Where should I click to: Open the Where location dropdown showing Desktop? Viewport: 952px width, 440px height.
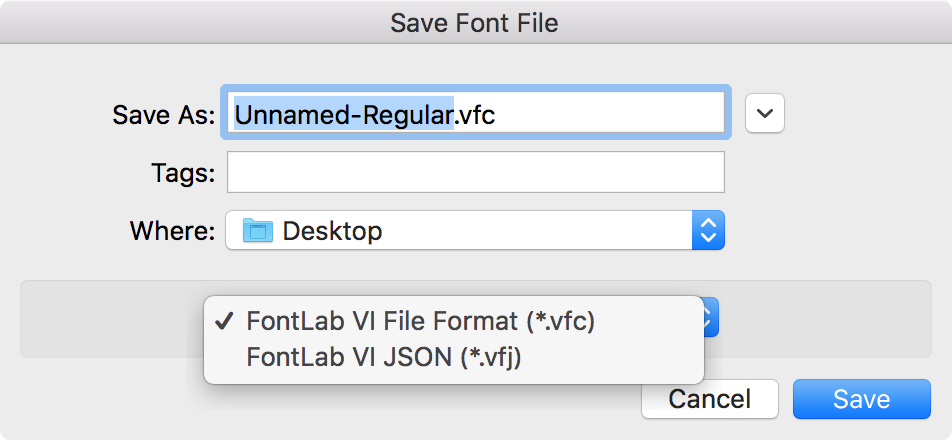[475, 230]
